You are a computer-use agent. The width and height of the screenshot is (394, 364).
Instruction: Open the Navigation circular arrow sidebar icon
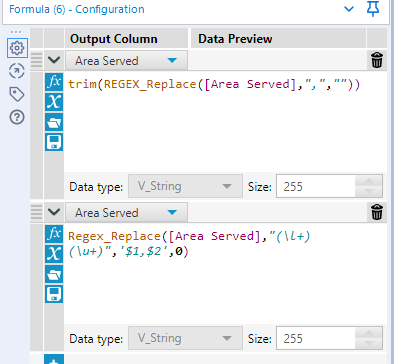coord(17,71)
